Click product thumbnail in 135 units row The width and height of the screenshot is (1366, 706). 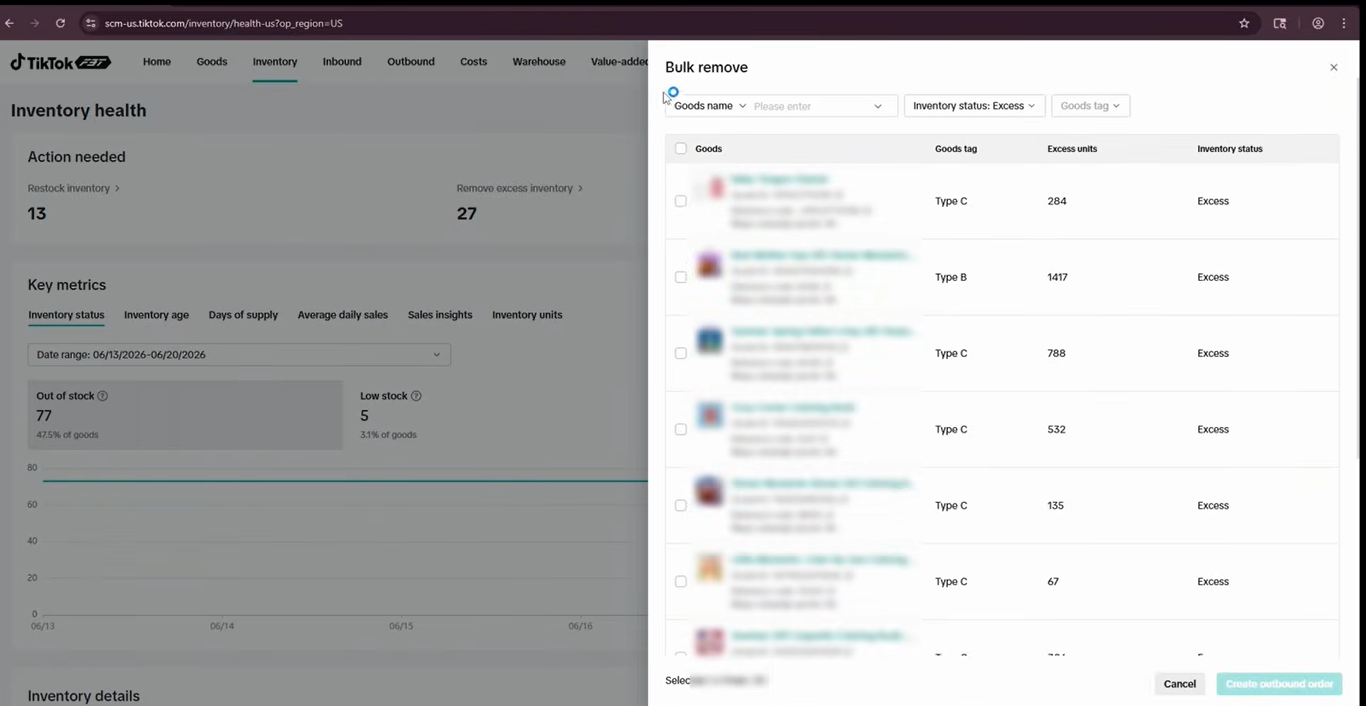(x=711, y=492)
